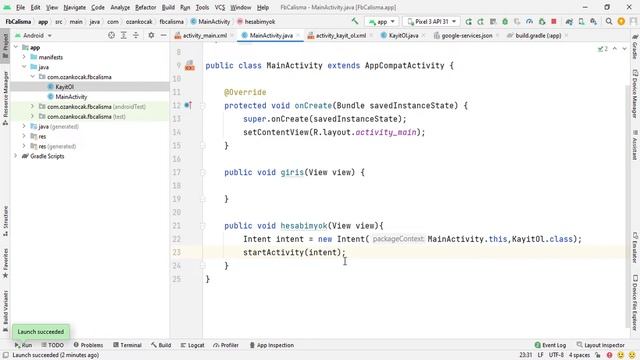Click the red error indicator in status bar

click(609, 355)
